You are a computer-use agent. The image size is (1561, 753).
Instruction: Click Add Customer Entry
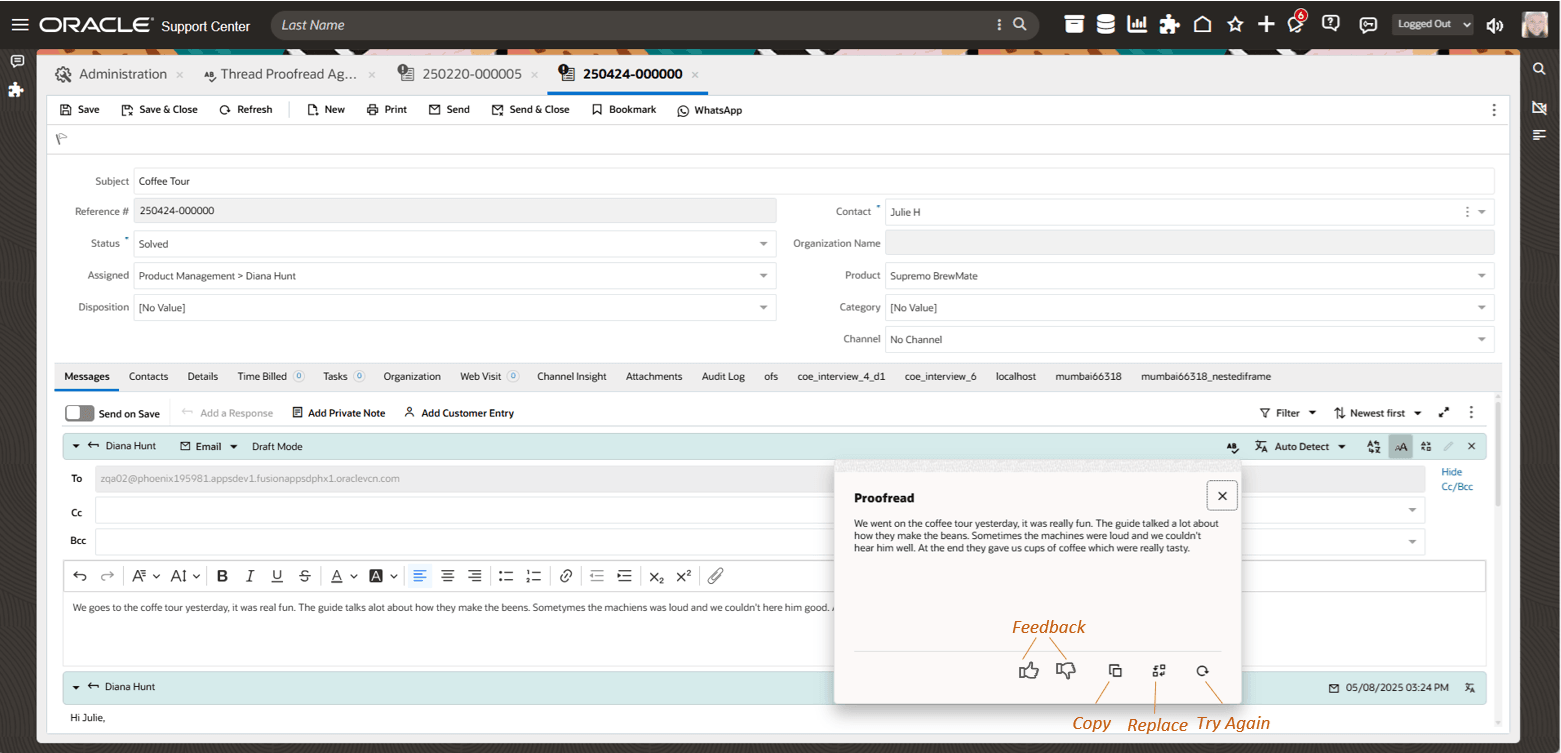tap(458, 413)
